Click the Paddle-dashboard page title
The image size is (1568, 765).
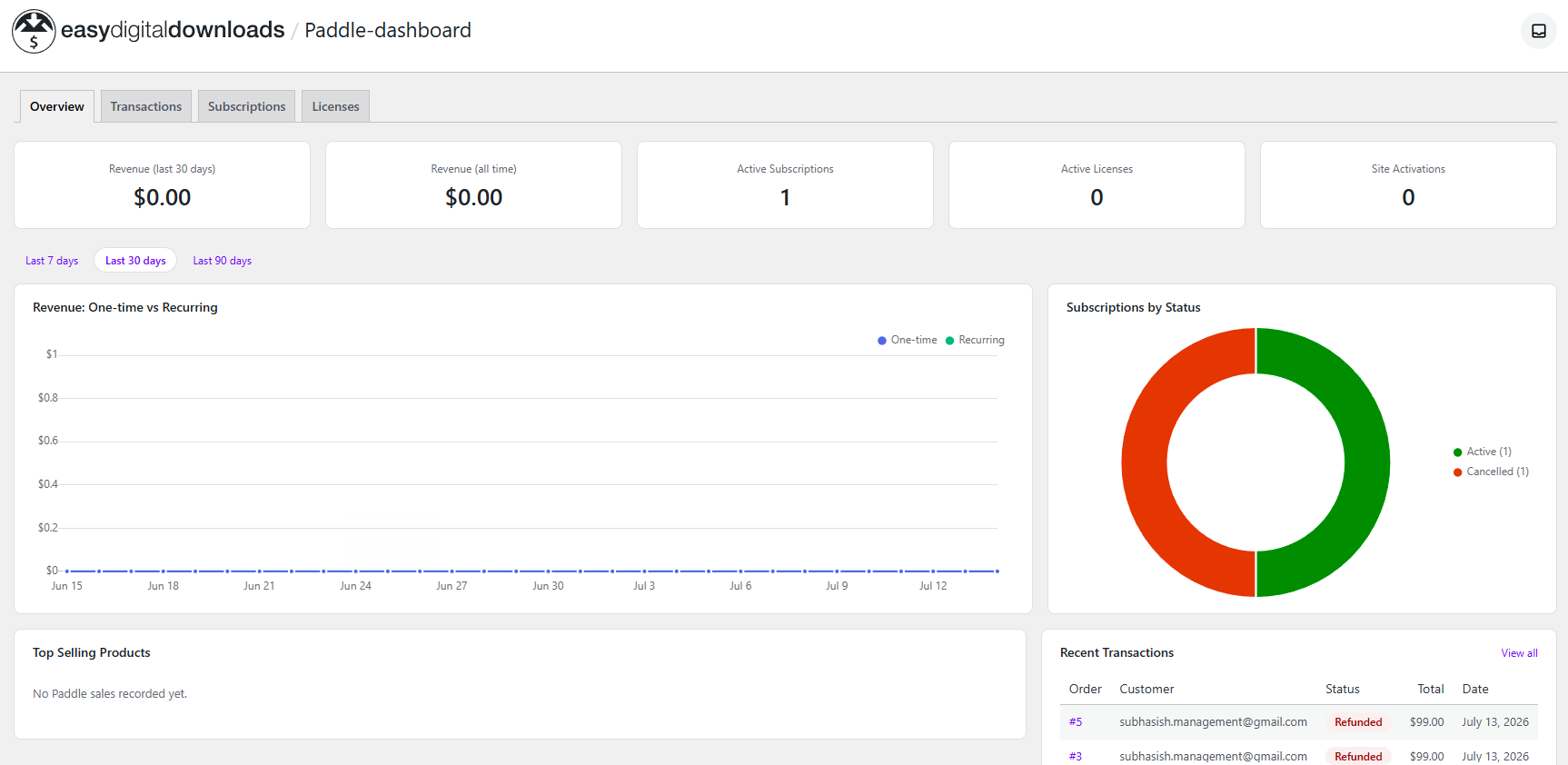[388, 30]
